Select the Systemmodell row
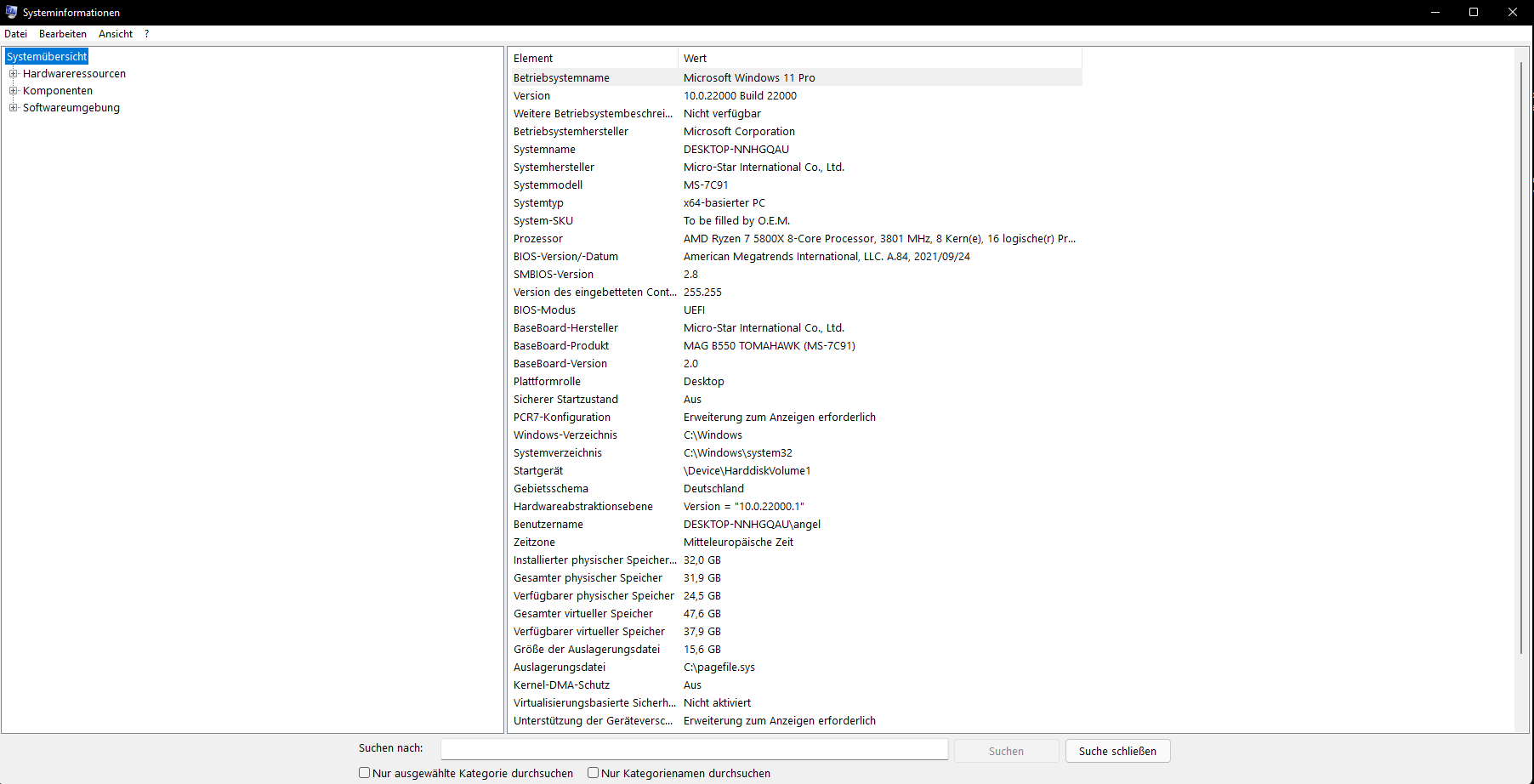Screen dimensions: 1534x784 pos(795,185)
